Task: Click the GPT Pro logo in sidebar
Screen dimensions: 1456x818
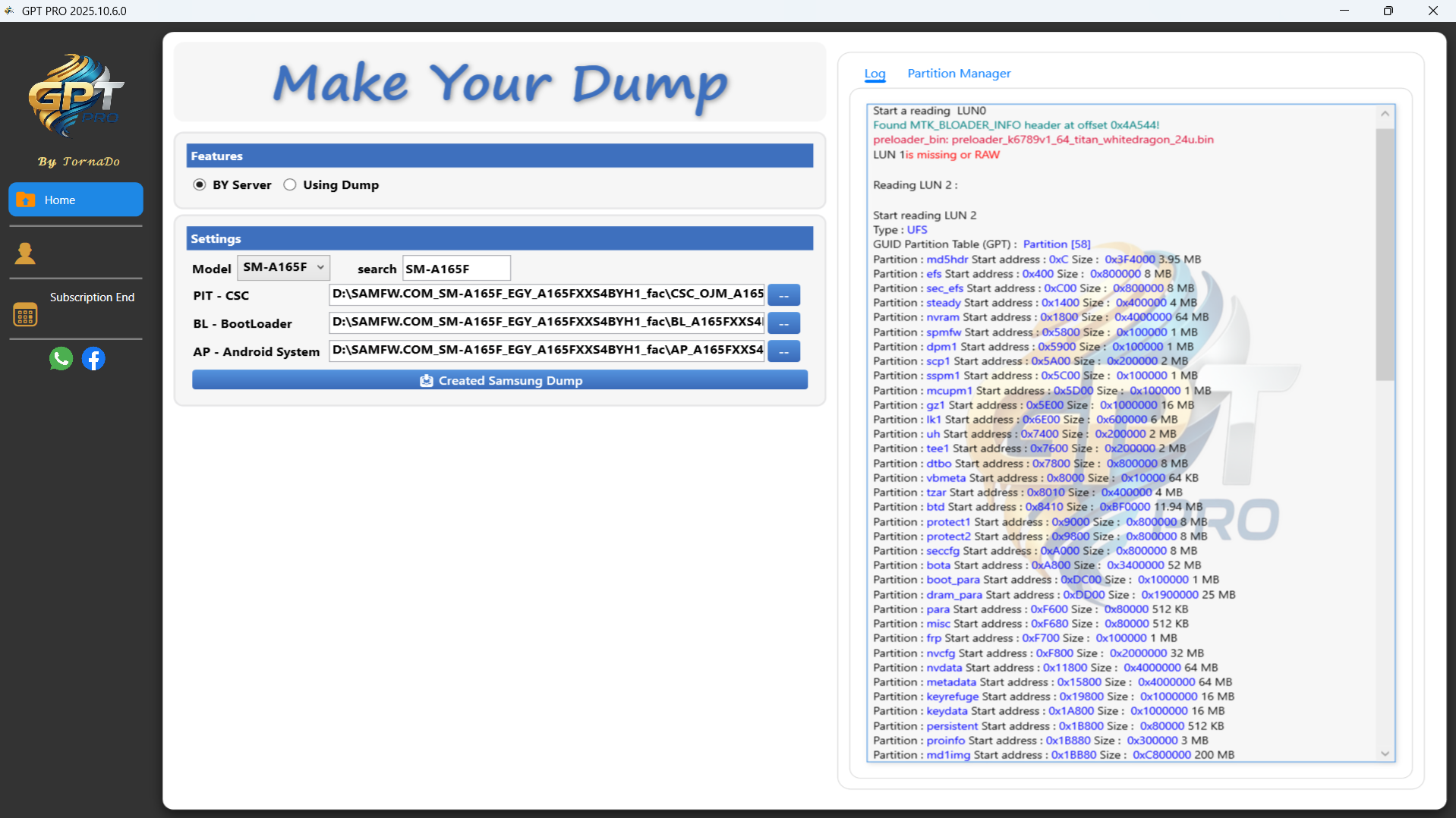Action: [x=76, y=96]
